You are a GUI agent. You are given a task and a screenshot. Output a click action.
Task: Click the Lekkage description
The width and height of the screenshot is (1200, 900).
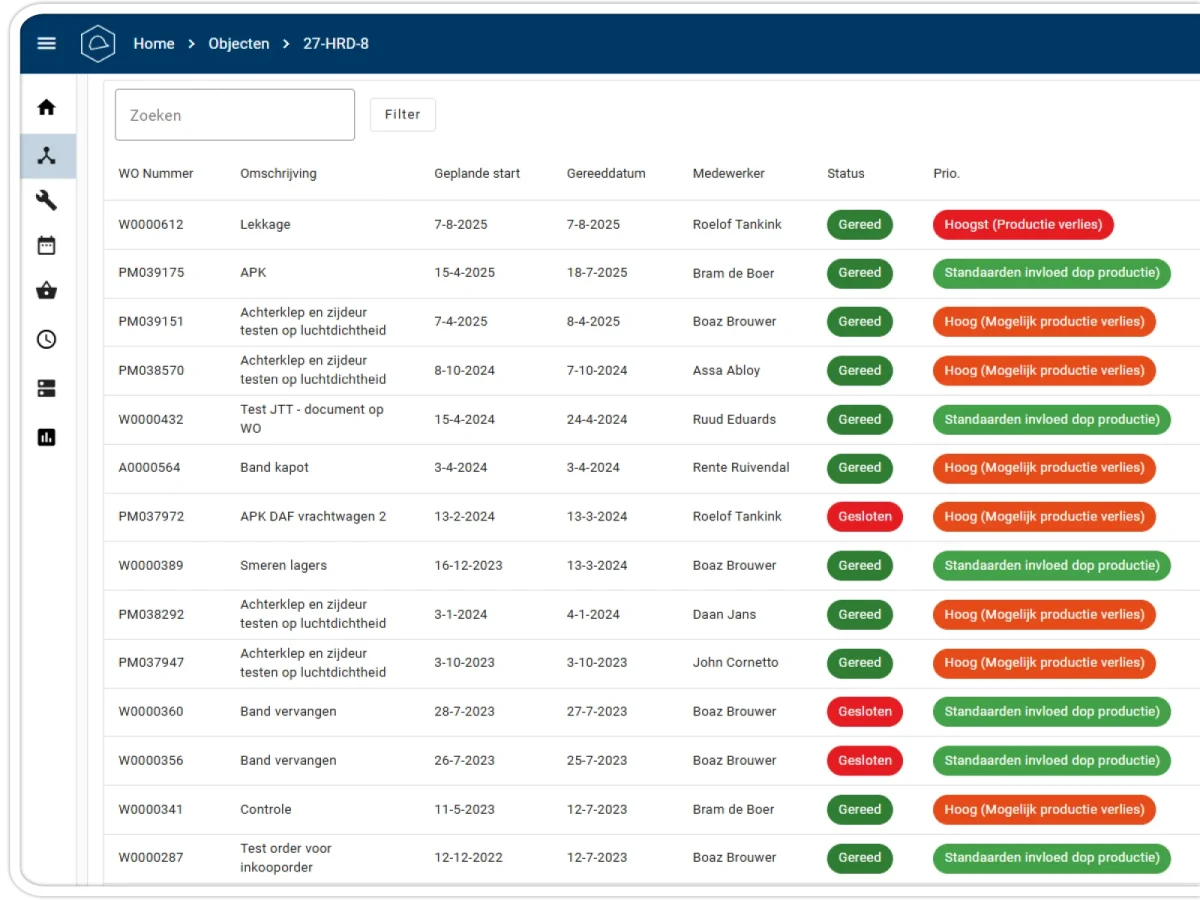[x=265, y=224]
